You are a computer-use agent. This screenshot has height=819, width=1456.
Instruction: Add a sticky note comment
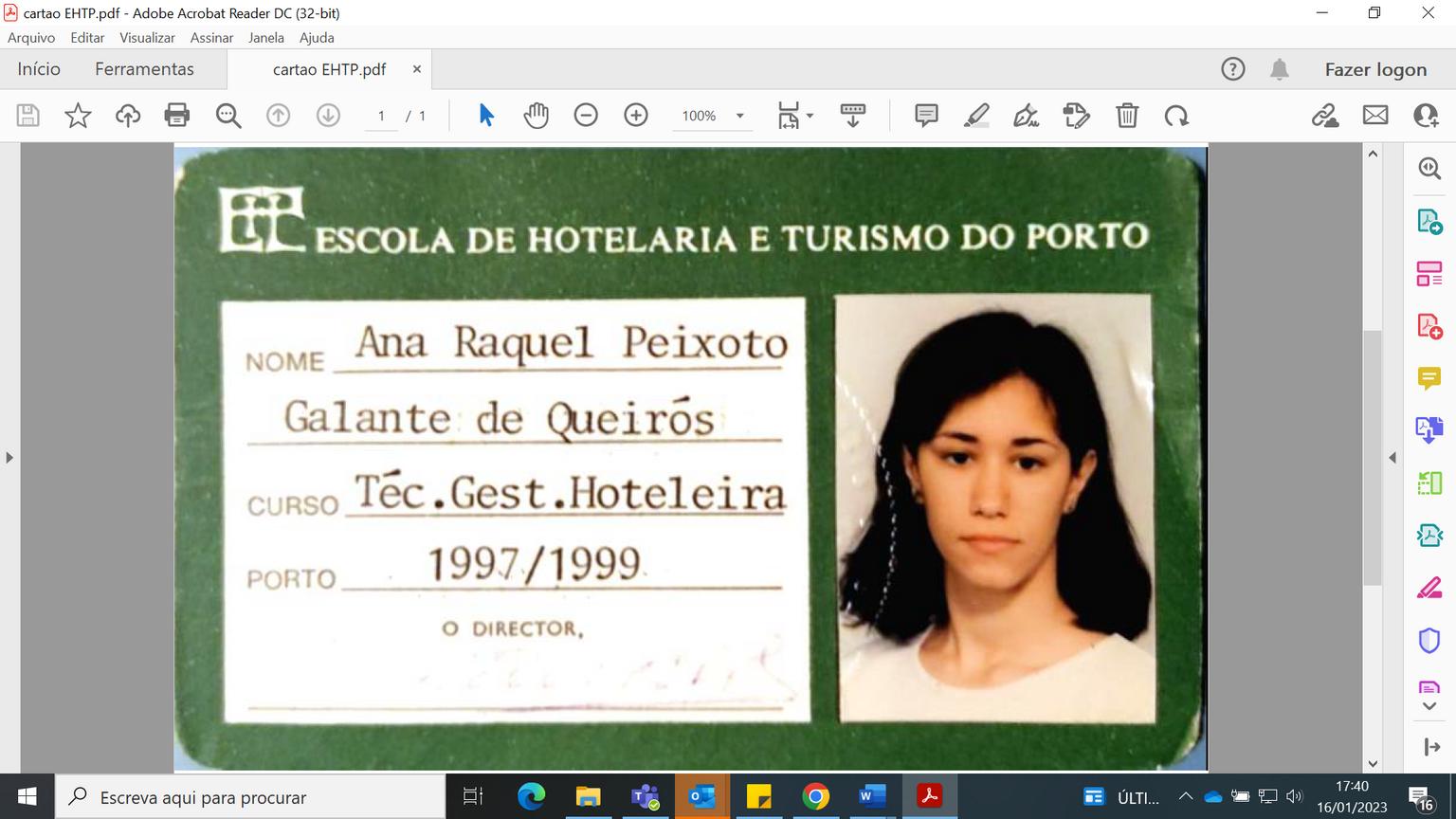coord(926,116)
